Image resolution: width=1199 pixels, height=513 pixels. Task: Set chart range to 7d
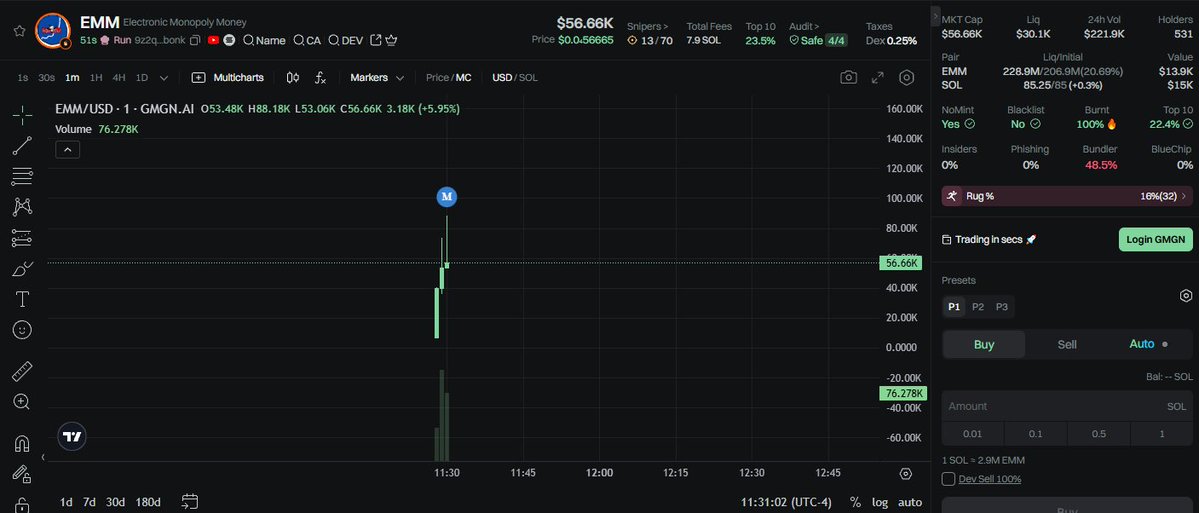(x=89, y=502)
